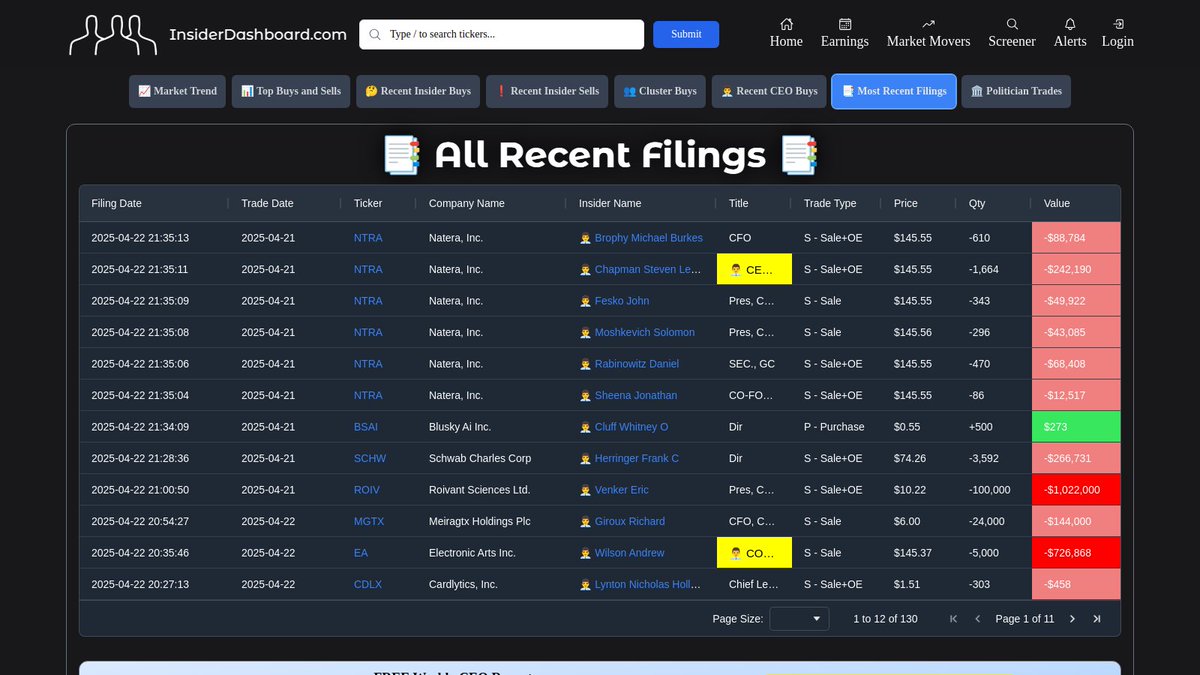The image size is (1200, 675).
Task: Click person icon beside Herringer Frank C
Action: click(x=585, y=458)
